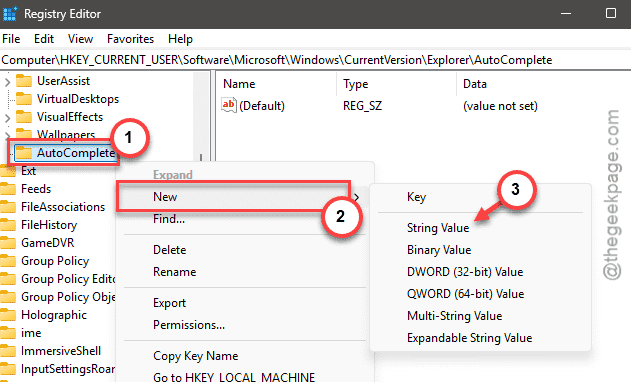The image size is (631, 382).
Task: Select DWORD (32-bit) Value option
Action: pos(465,272)
